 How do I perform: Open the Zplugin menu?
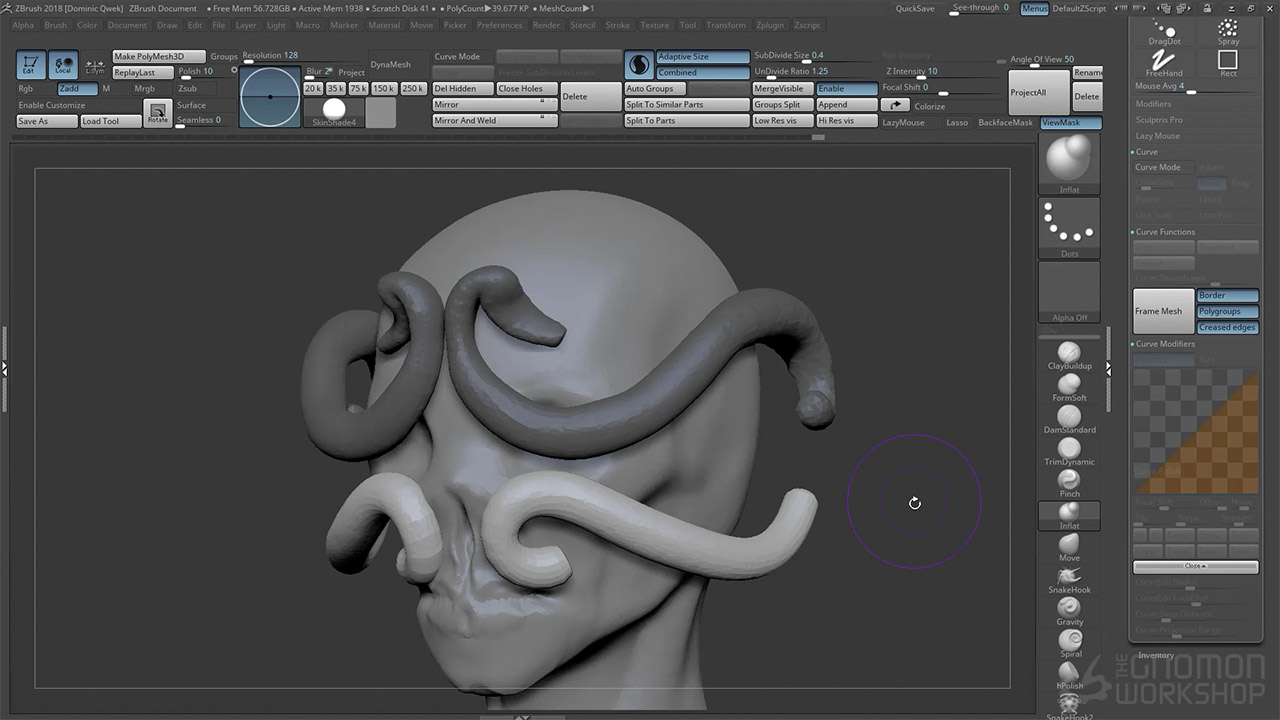tap(769, 25)
